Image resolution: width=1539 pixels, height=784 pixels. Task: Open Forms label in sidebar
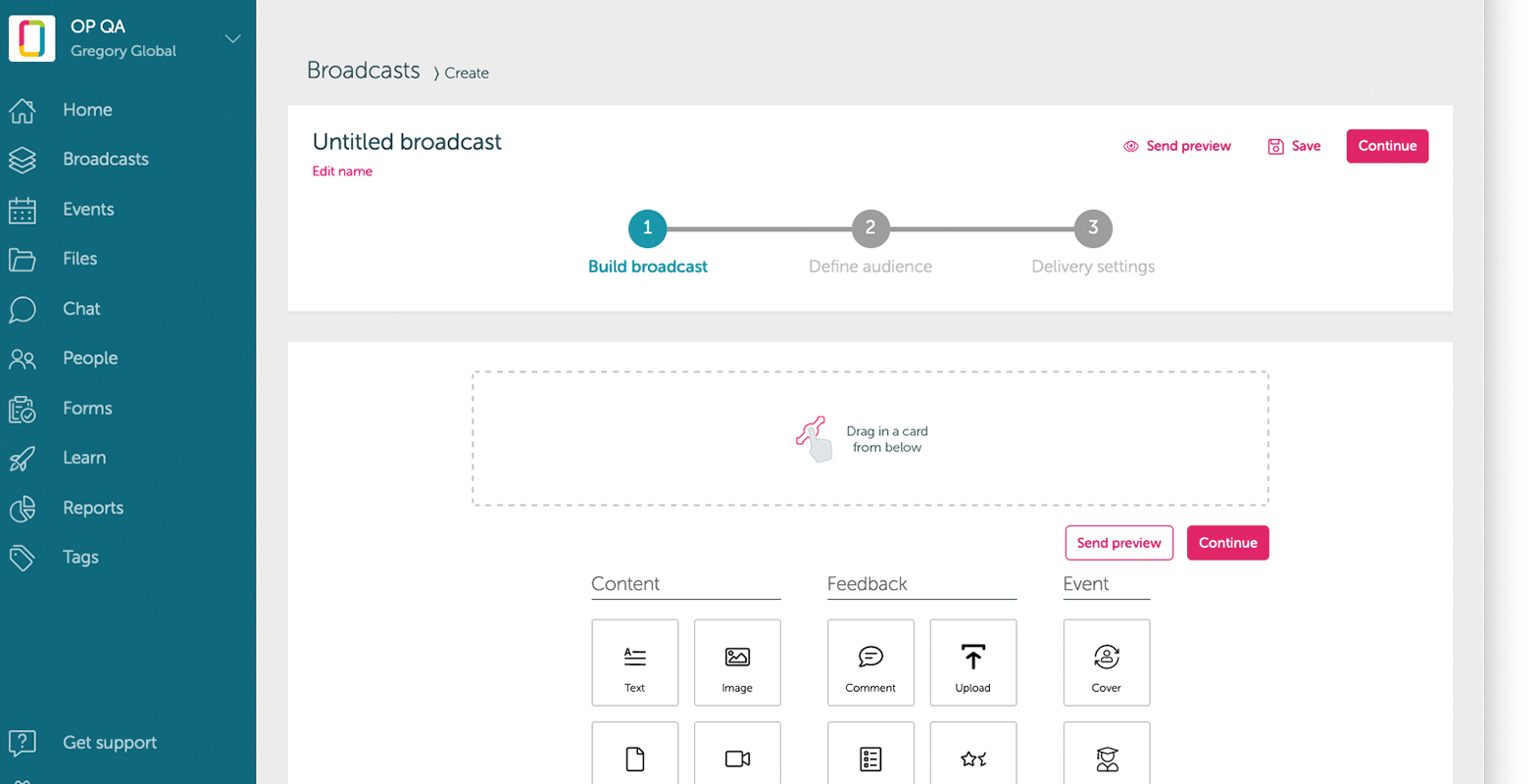[87, 408]
